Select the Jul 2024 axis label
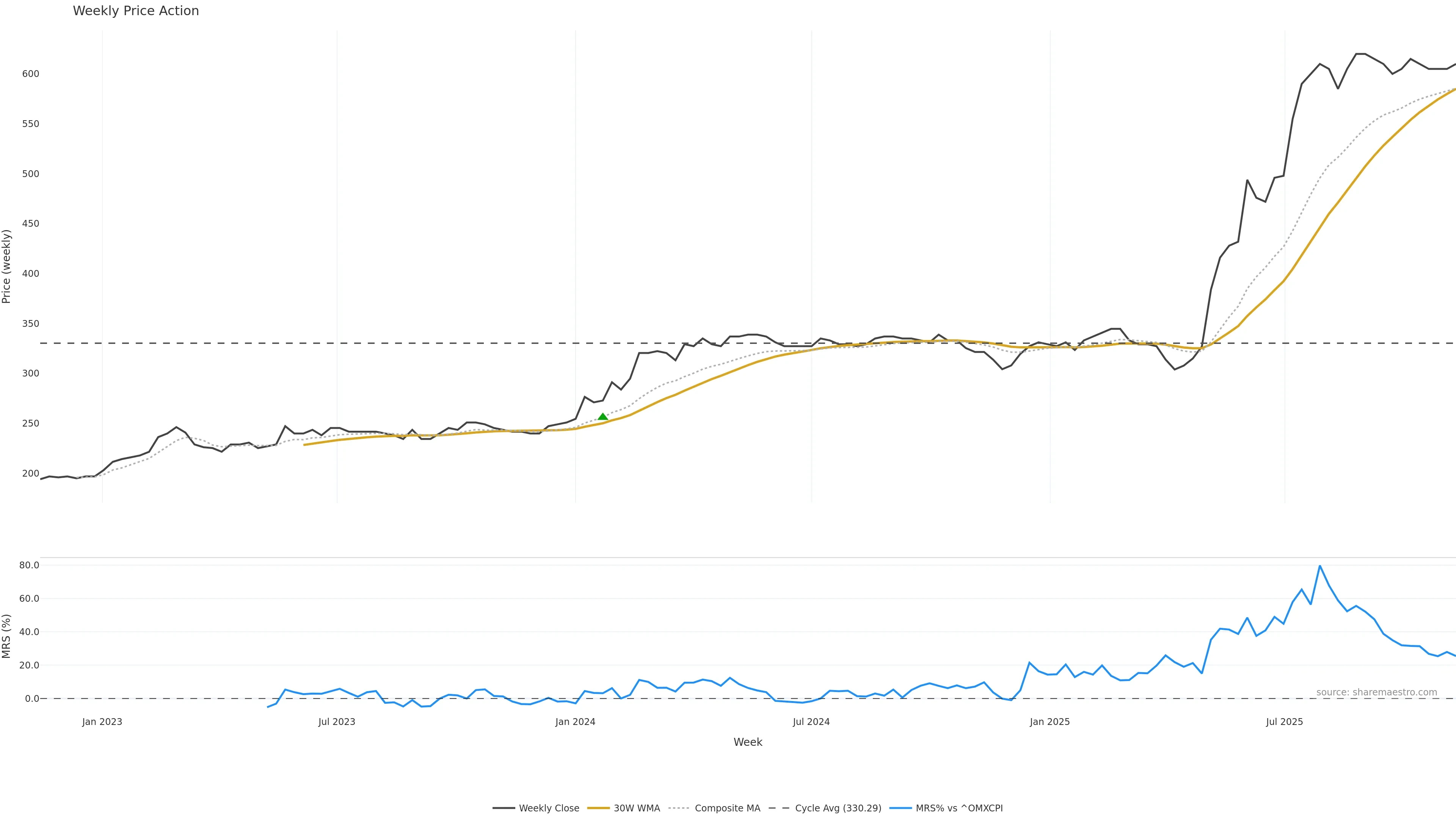Image resolution: width=1456 pixels, height=819 pixels. (811, 722)
